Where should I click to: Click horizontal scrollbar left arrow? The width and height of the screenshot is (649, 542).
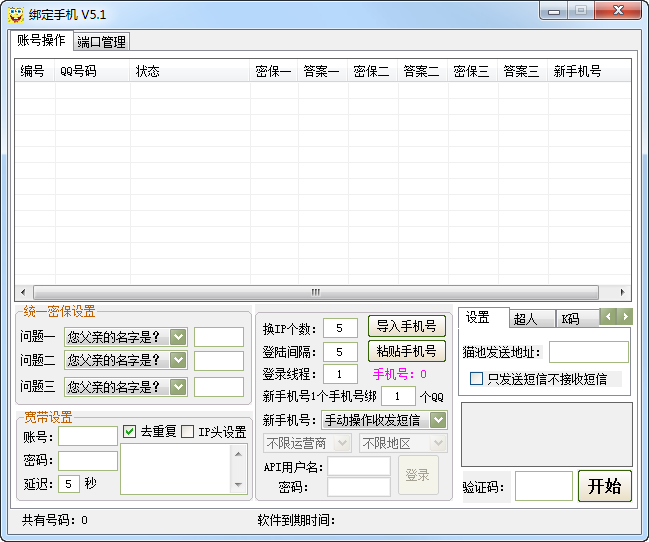[x=23, y=292]
